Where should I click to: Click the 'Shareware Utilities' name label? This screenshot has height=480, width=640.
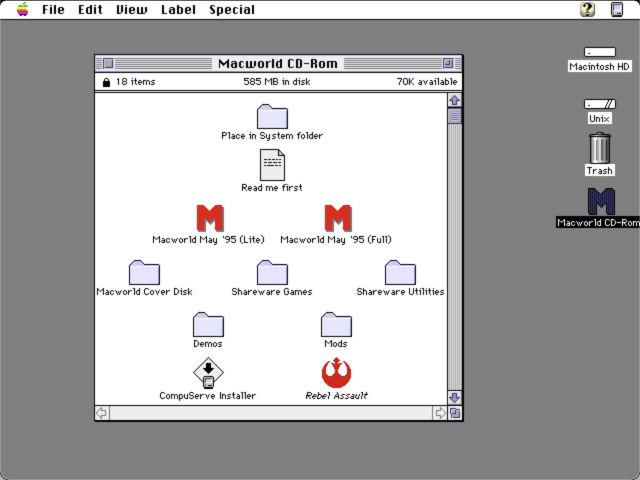(x=400, y=291)
